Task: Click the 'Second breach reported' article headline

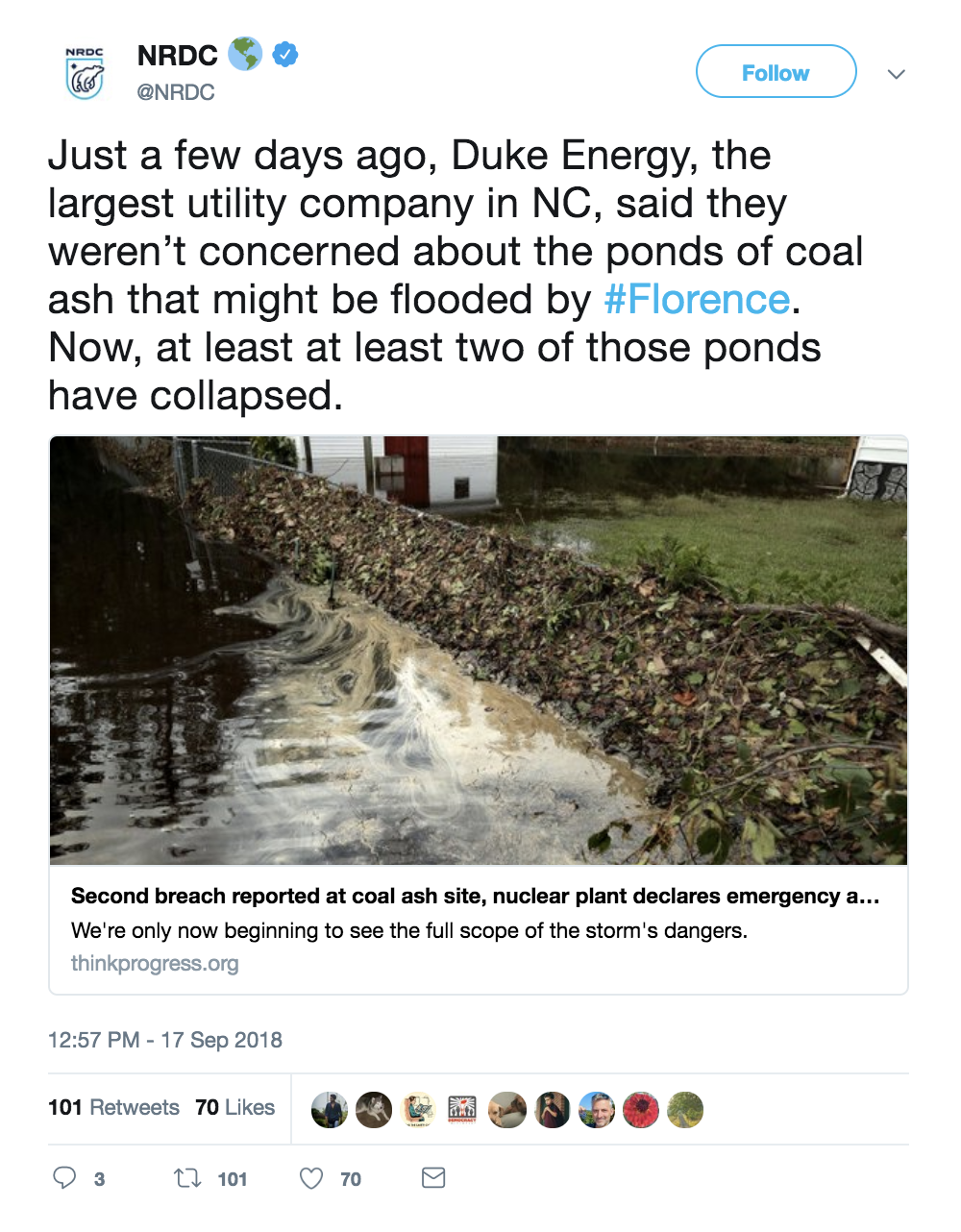Action: pos(475,896)
